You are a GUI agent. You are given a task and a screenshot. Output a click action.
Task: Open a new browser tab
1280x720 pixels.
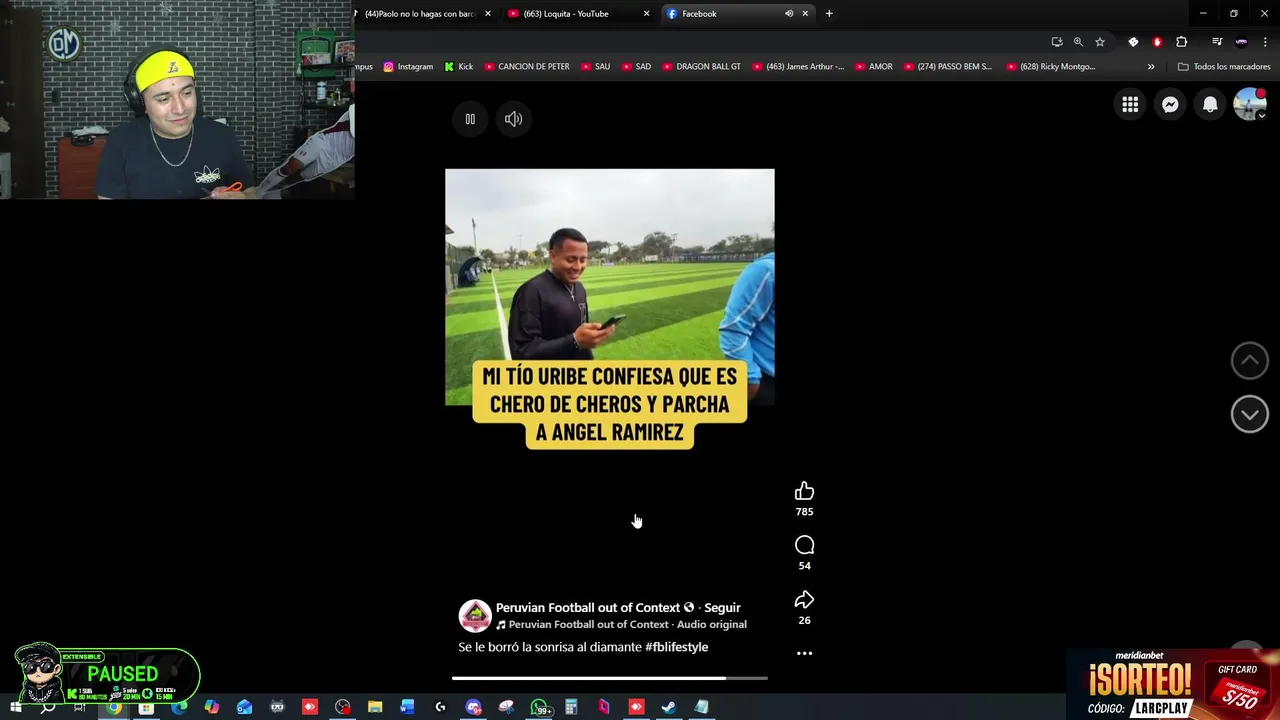(829, 14)
